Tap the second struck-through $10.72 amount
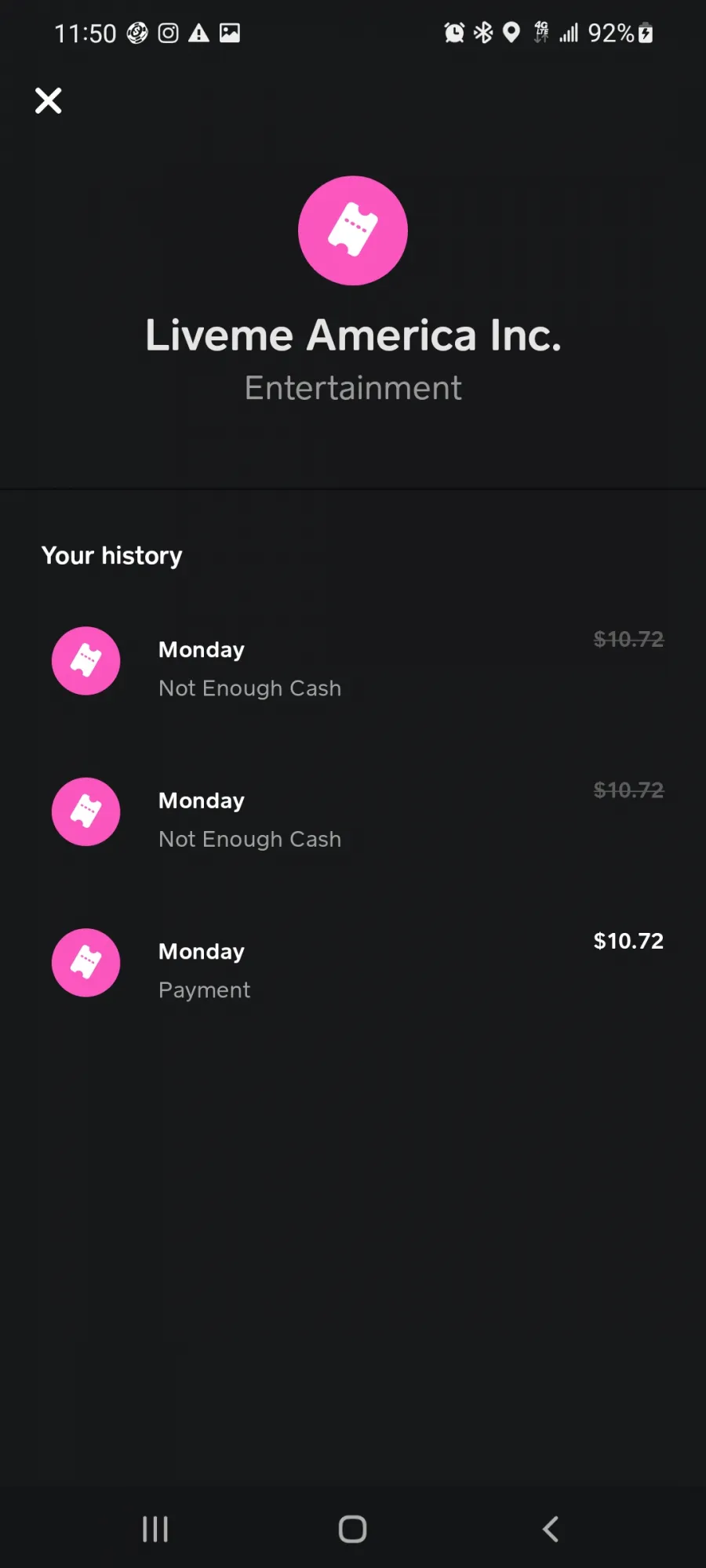 (x=628, y=789)
